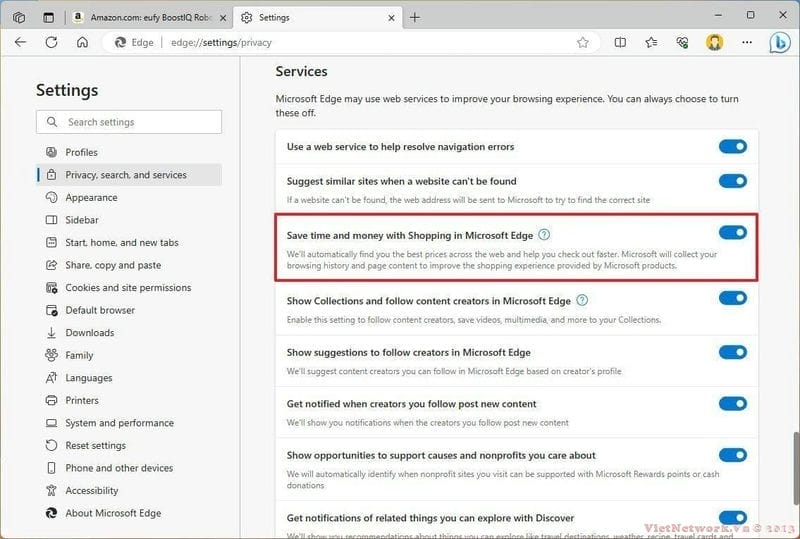Screen dimensions: 800x539
Task: Open the profile avatar icon
Action: click(x=715, y=43)
